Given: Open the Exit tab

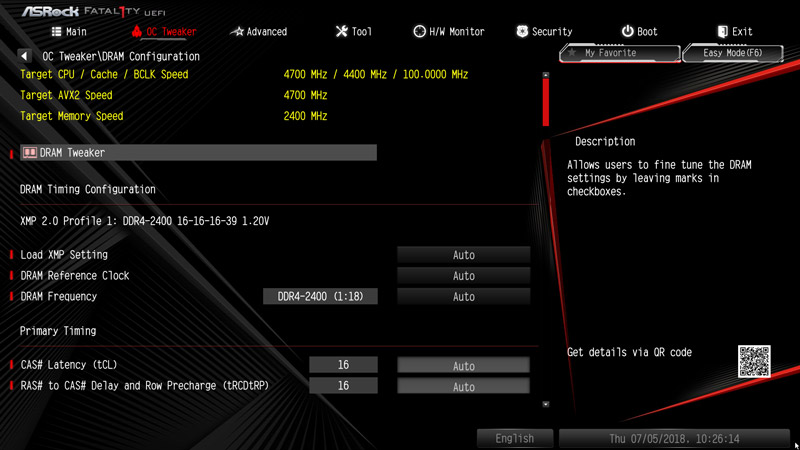Looking at the screenshot, I should click(735, 32).
